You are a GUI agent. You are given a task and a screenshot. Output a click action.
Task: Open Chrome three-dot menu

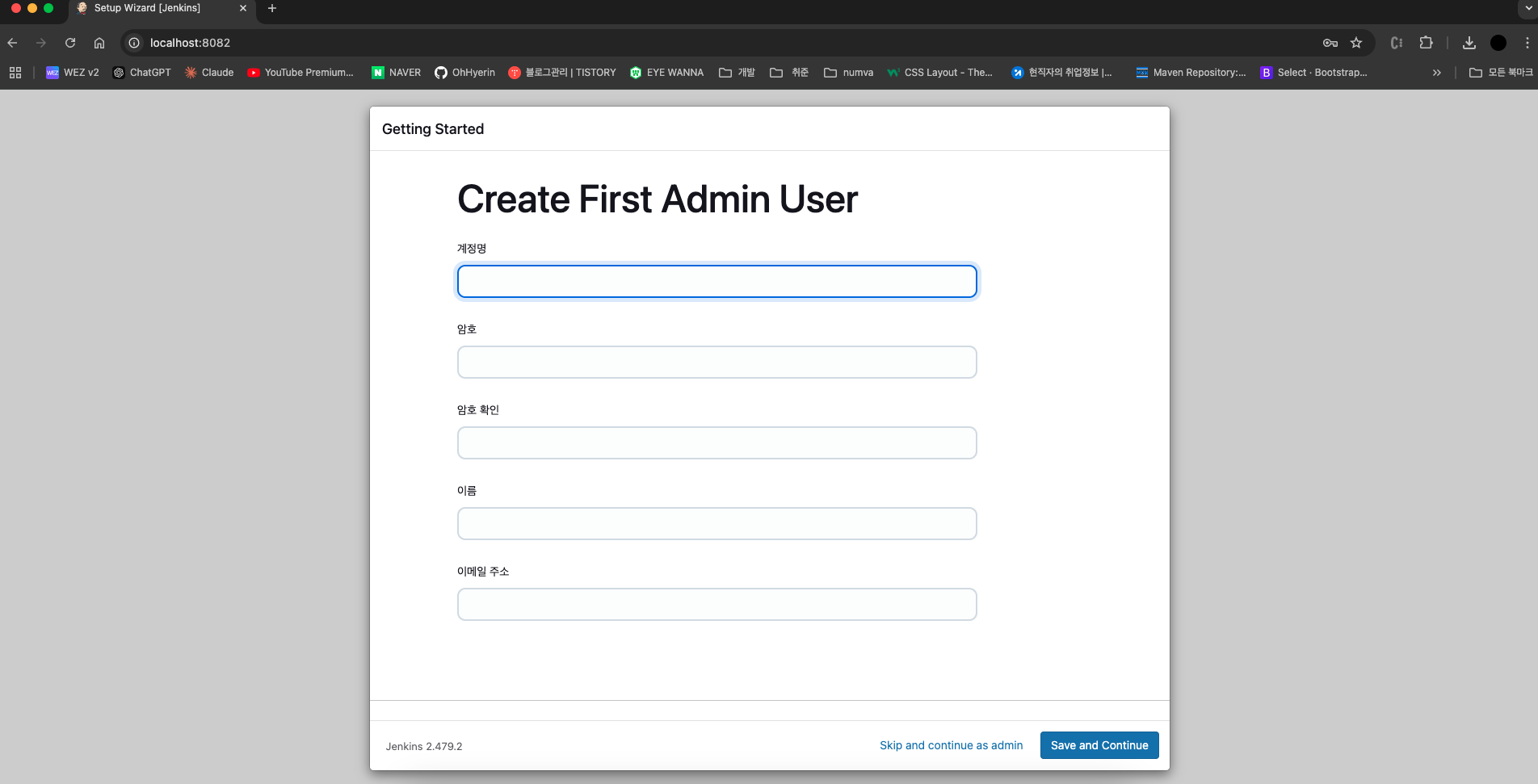(1527, 43)
